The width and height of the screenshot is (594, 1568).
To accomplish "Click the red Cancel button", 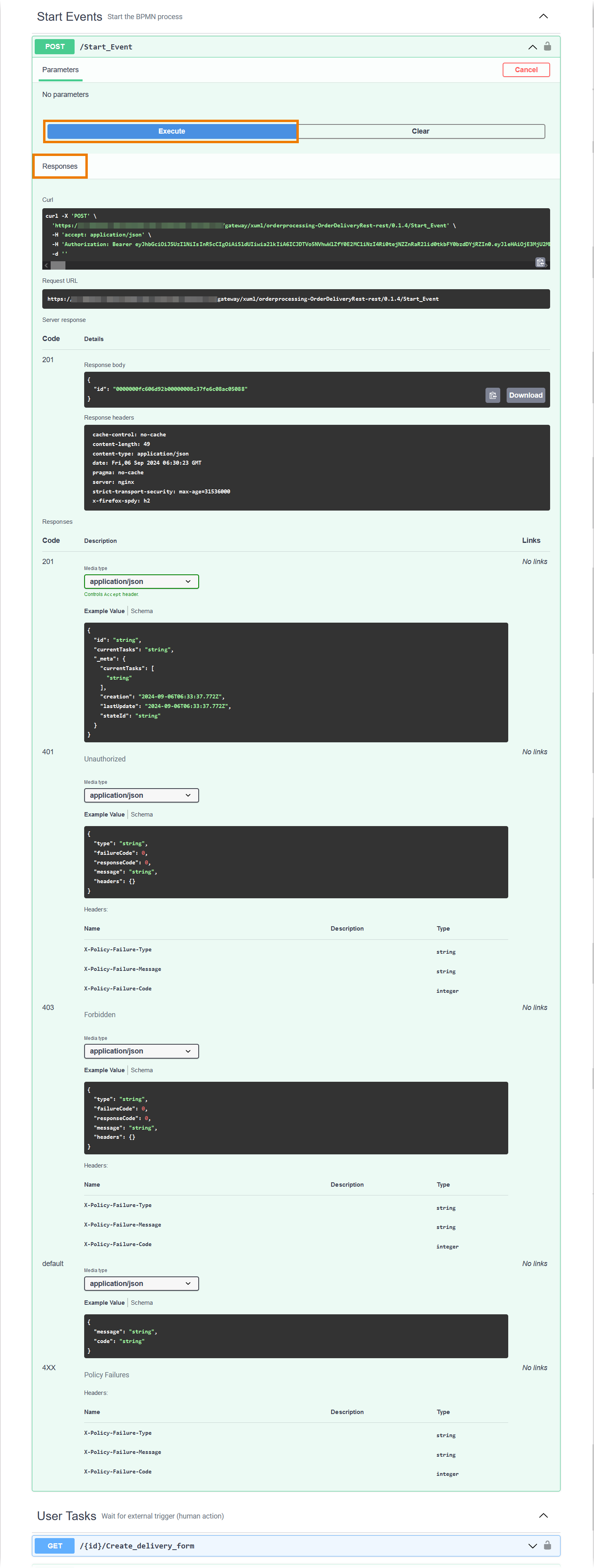I will coord(526,70).
